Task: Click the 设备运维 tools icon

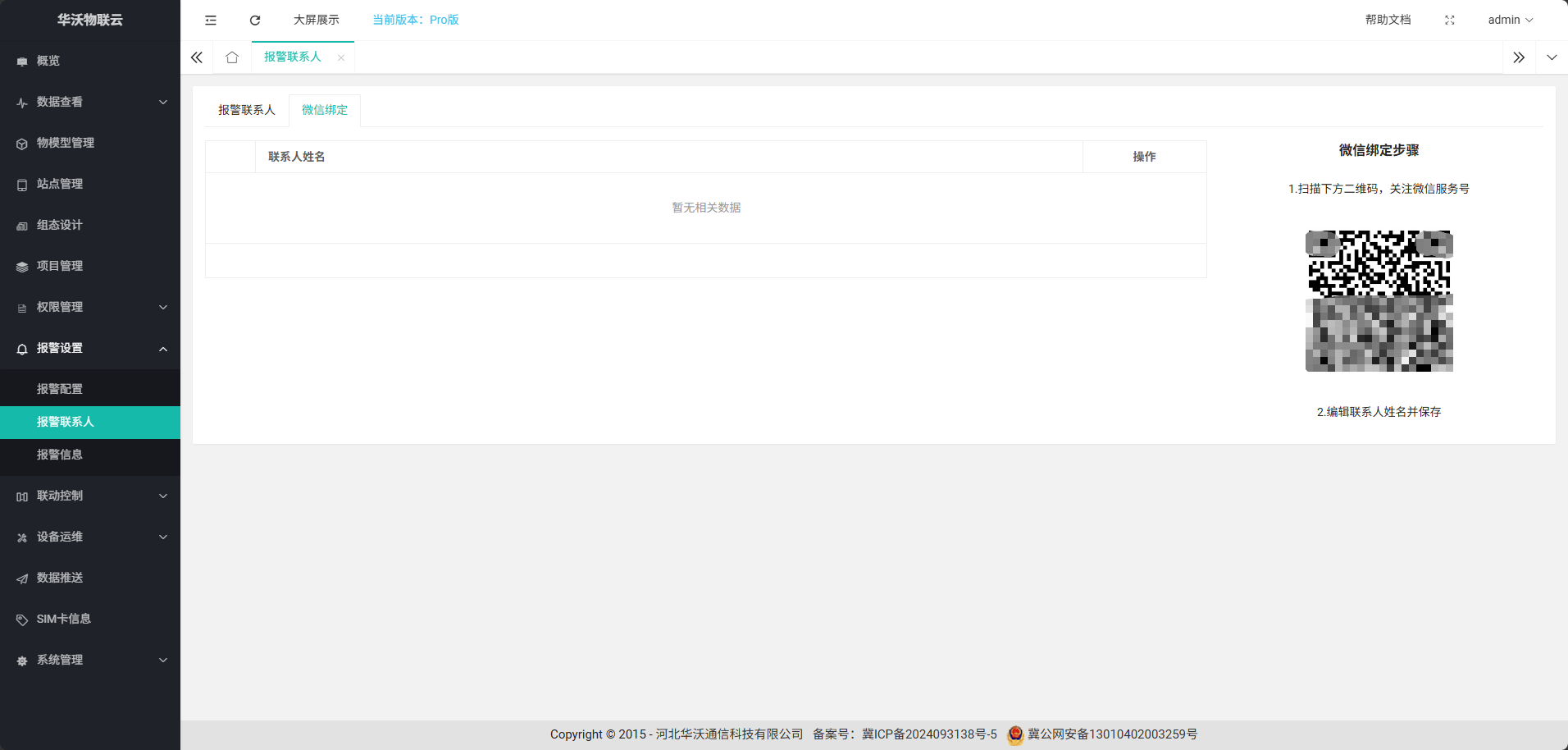Action: [22, 537]
